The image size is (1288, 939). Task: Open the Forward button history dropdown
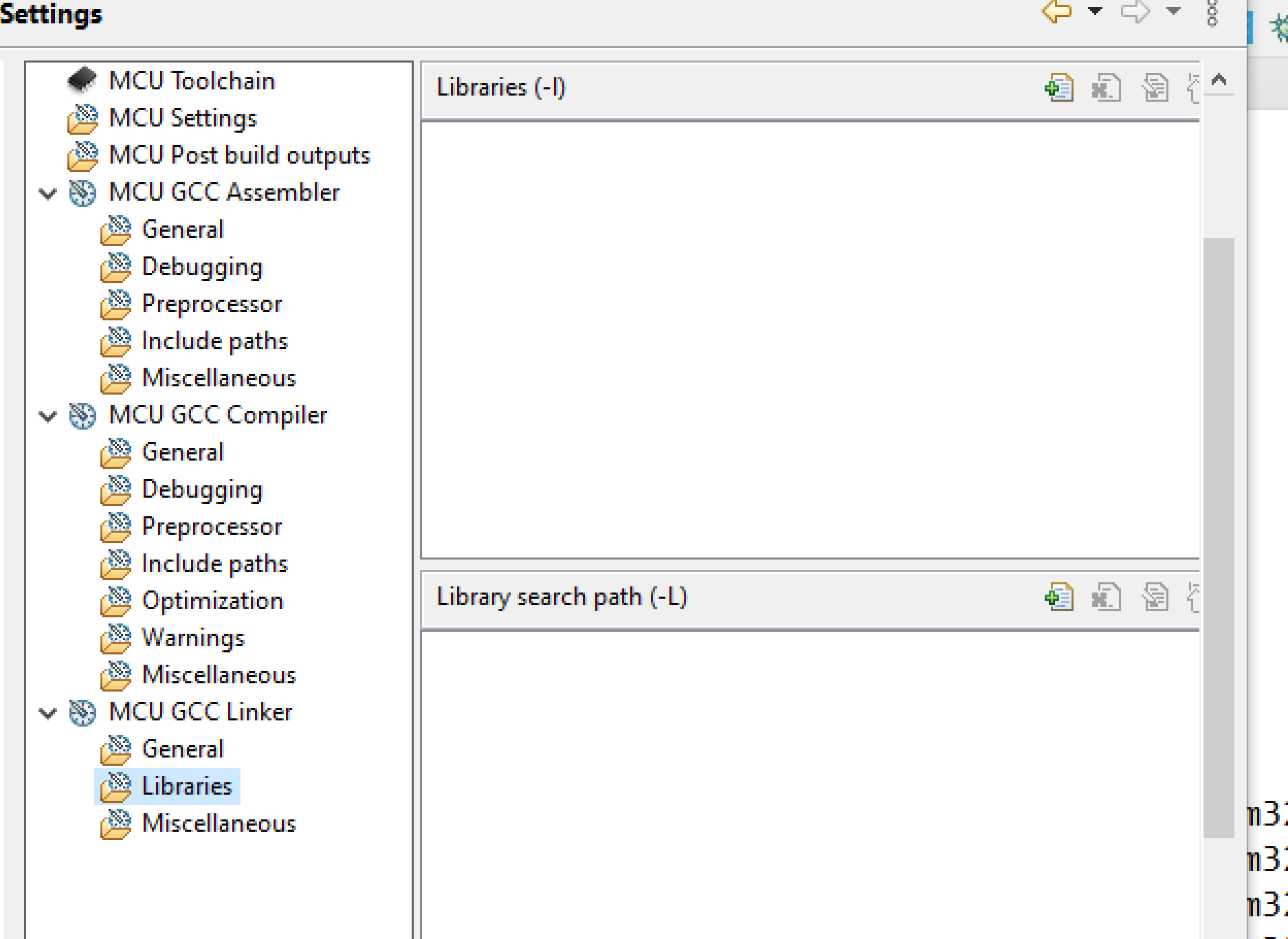point(1172,12)
